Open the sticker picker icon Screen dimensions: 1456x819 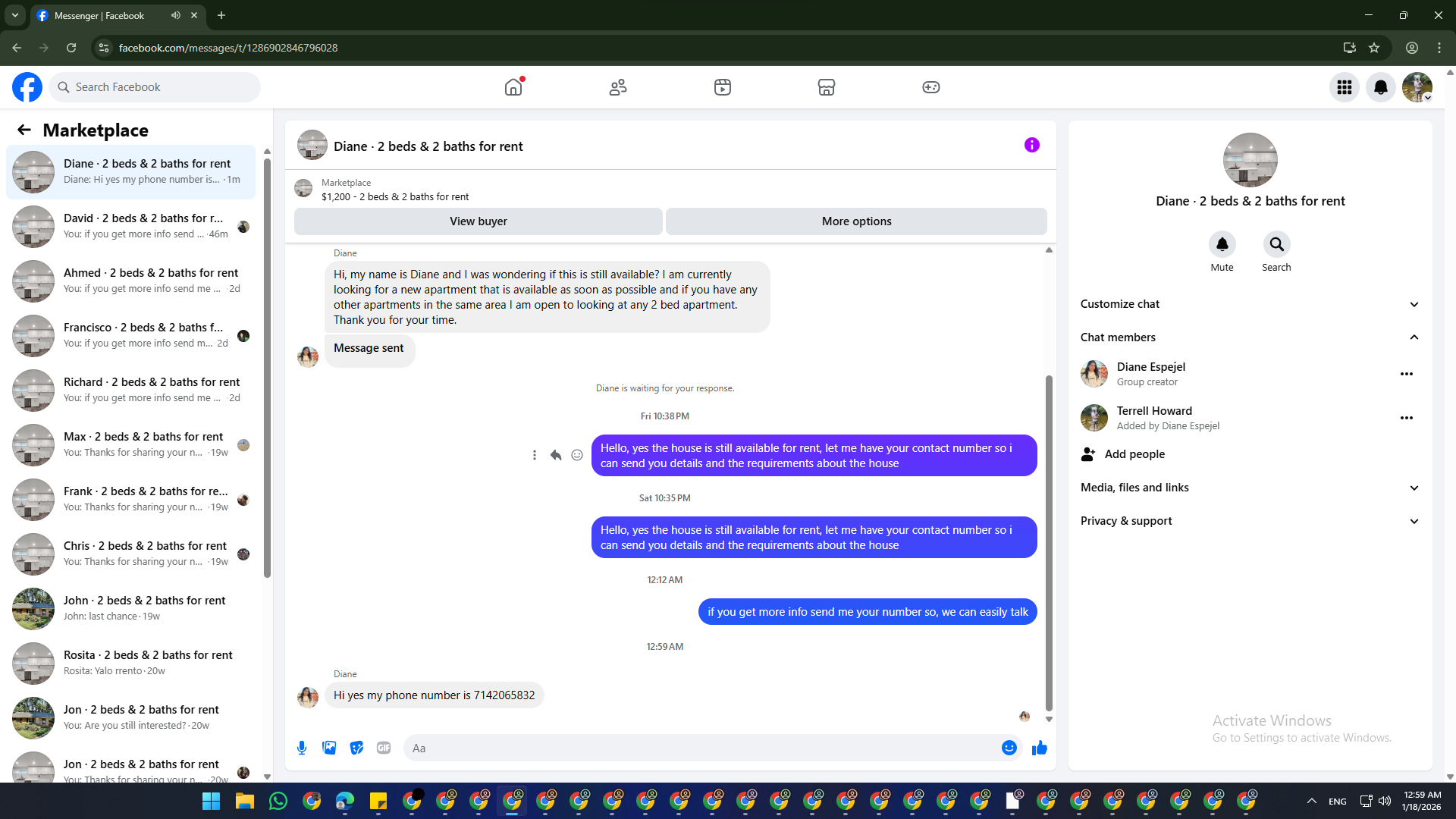(356, 748)
